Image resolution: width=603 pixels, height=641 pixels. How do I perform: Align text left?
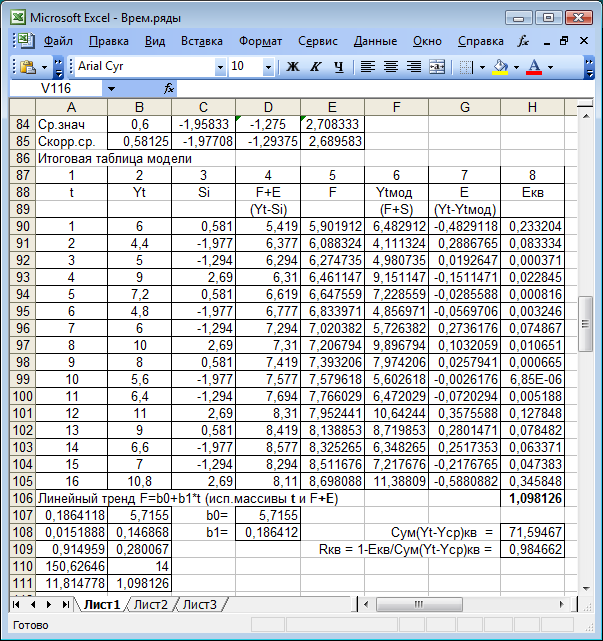[x=368, y=67]
